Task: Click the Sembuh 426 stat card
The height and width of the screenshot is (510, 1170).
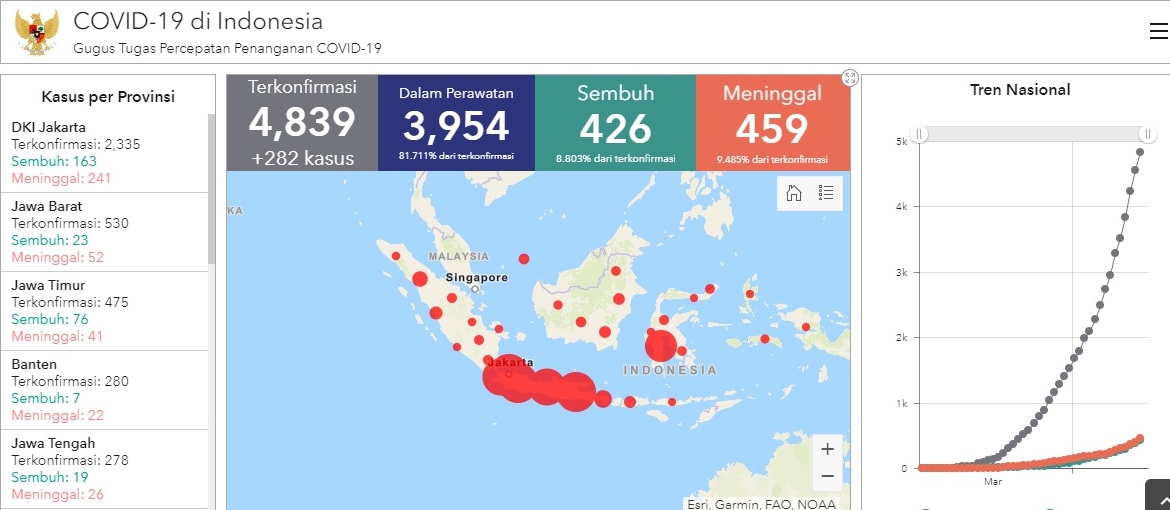Action: [x=615, y=122]
